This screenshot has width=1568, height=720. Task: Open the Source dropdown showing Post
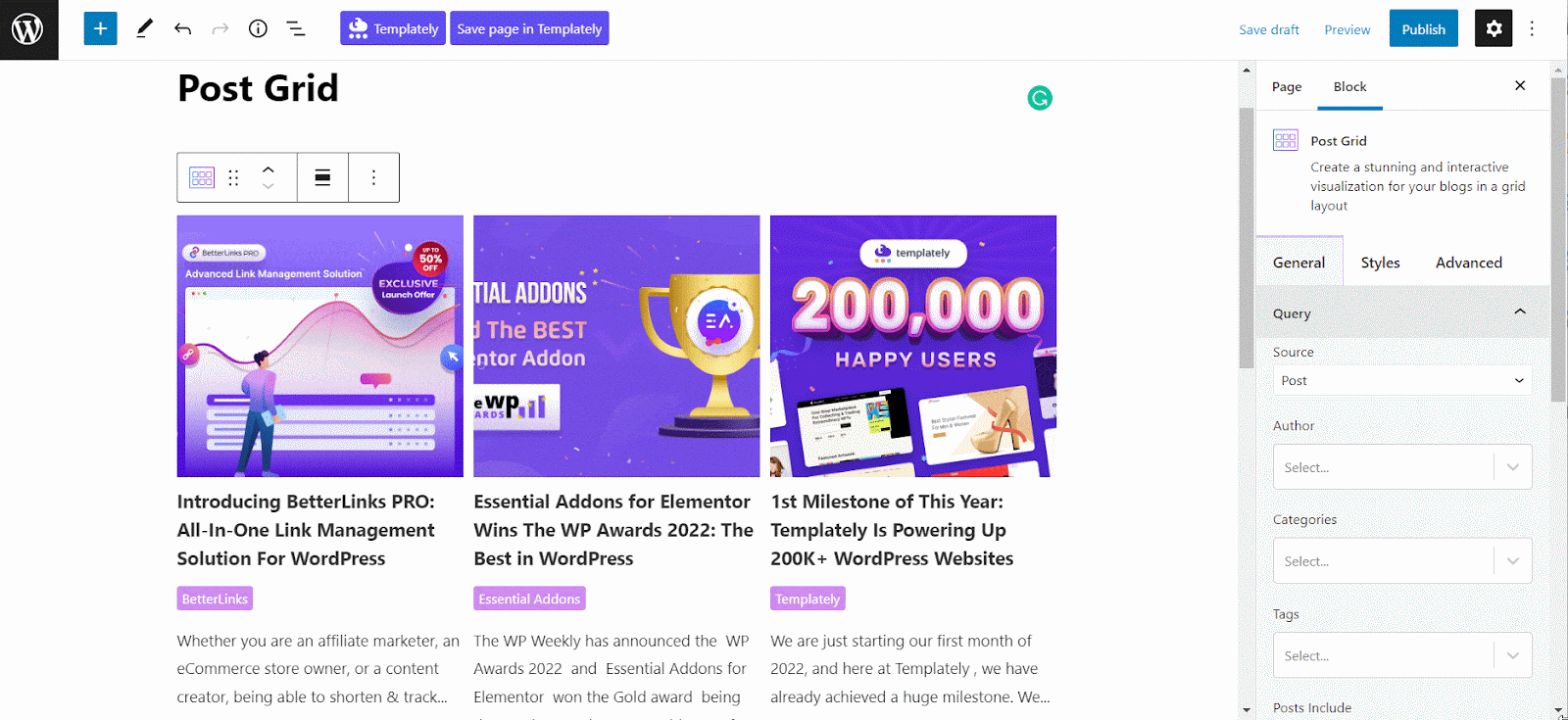tap(1402, 380)
